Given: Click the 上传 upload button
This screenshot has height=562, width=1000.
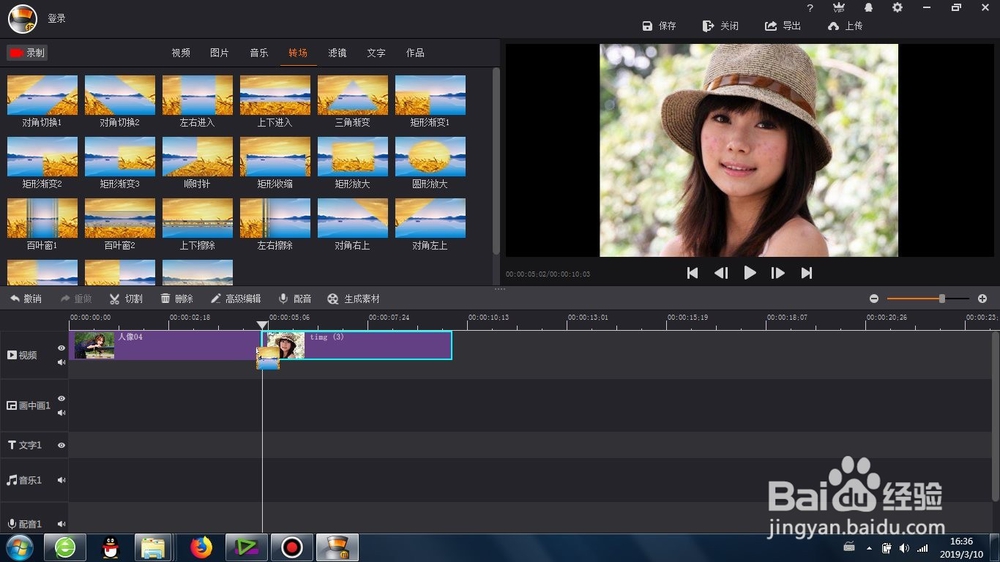Looking at the screenshot, I should (845, 26).
